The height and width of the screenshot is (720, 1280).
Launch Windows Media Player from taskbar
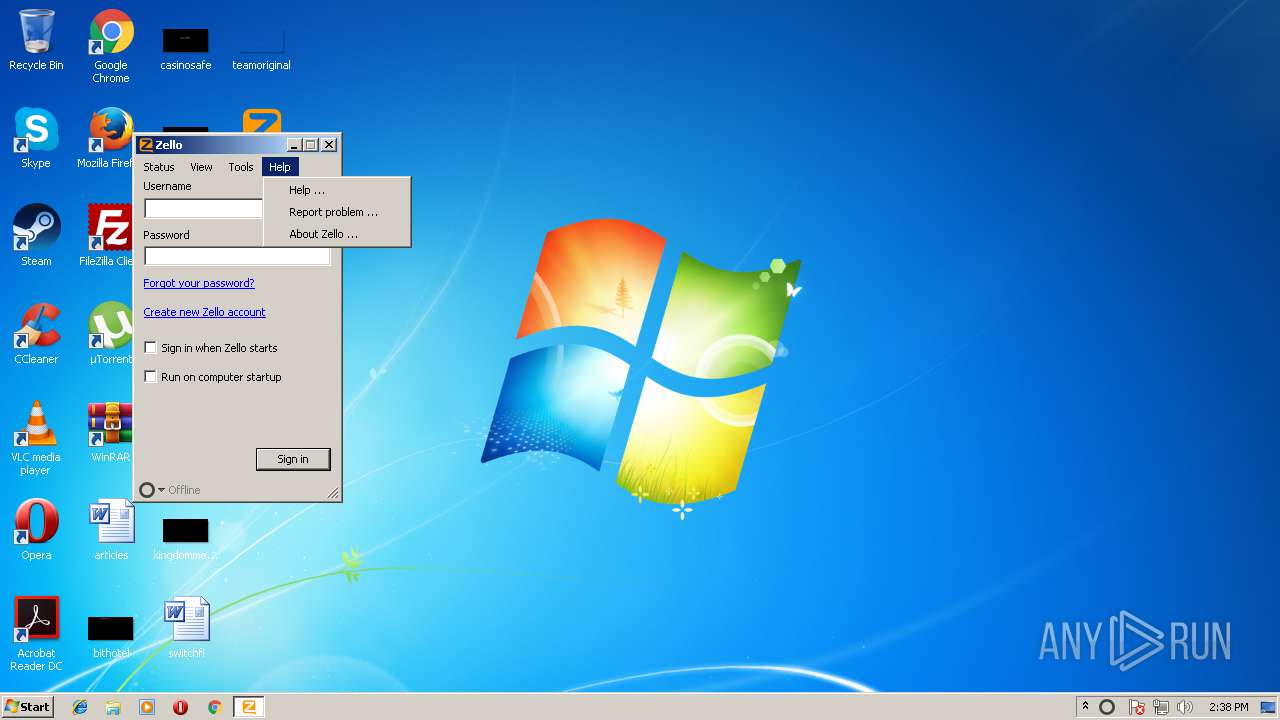click(147, 707)
